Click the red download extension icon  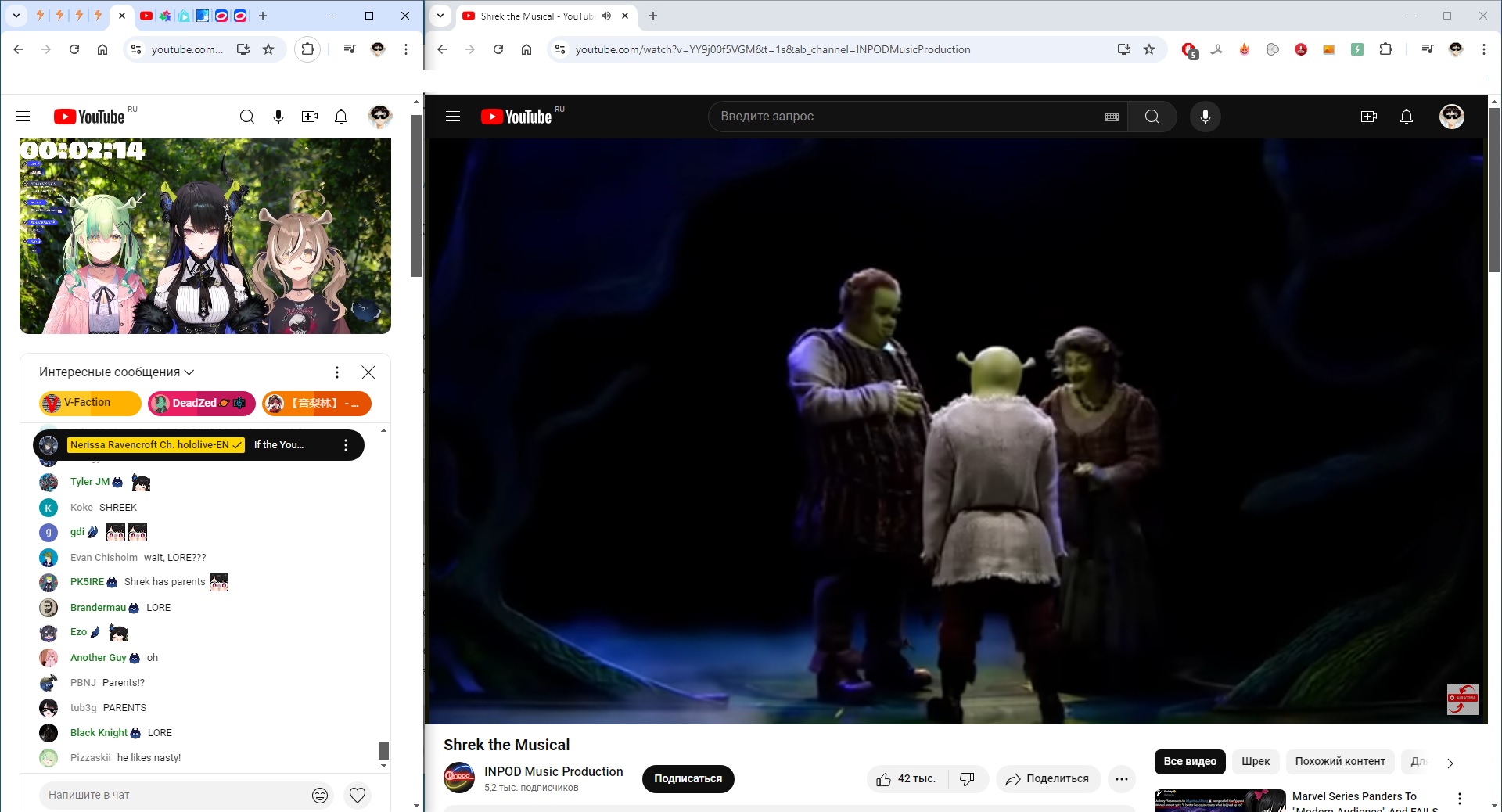(1301, 49)
